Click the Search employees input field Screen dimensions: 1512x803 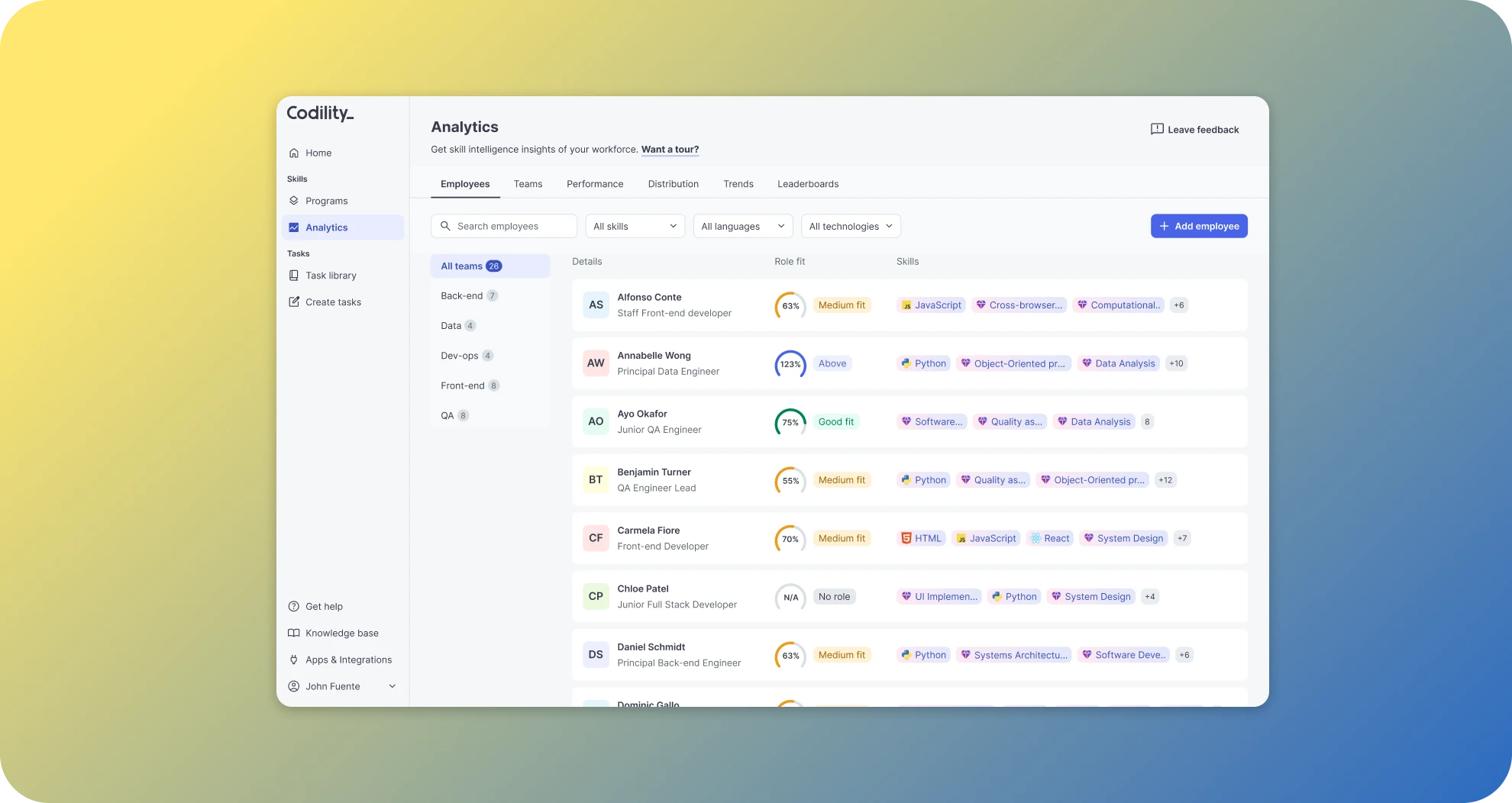tap(504, 226)
